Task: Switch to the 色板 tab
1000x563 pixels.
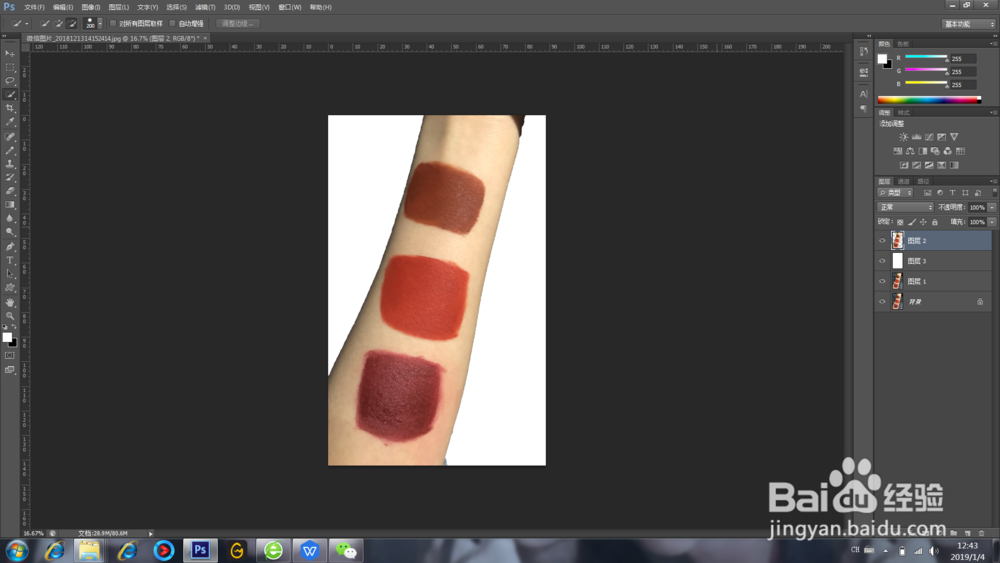Action: click(x=903, y=44)
